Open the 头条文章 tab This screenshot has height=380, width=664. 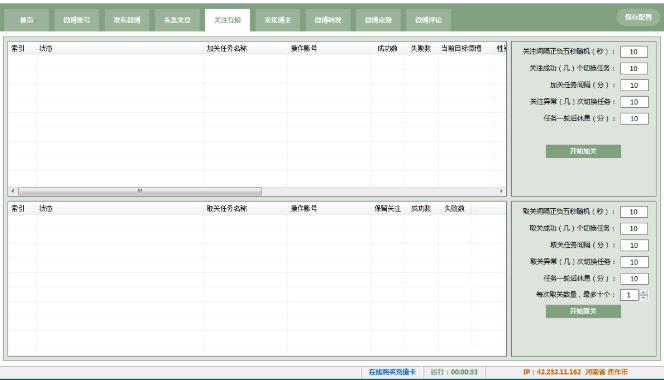[x=177, y=20]
